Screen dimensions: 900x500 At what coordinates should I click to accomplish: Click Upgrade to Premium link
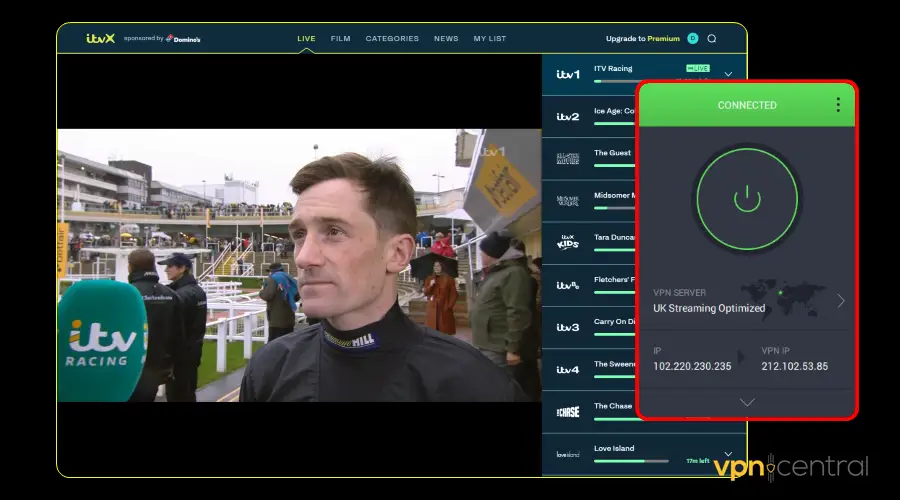coord(642,39)
